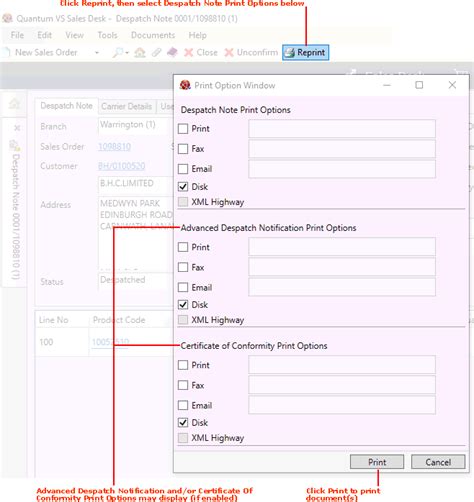The image size is (474, 502).
Task: Expand the search tool dropdown arrow
Action: click(127, 53)
